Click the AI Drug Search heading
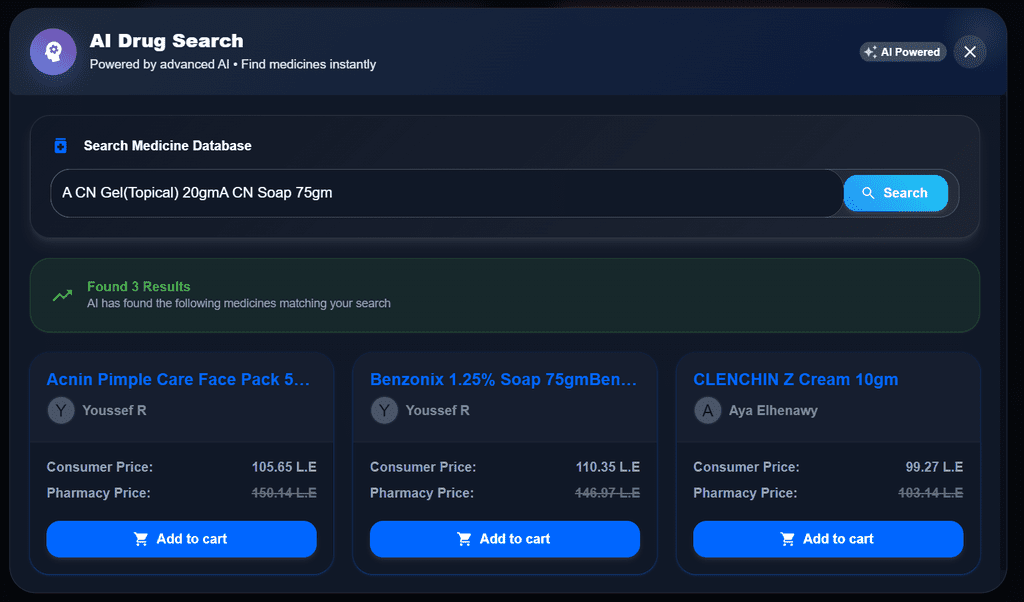The image size is (1024, 602). (x=167, y=40)
